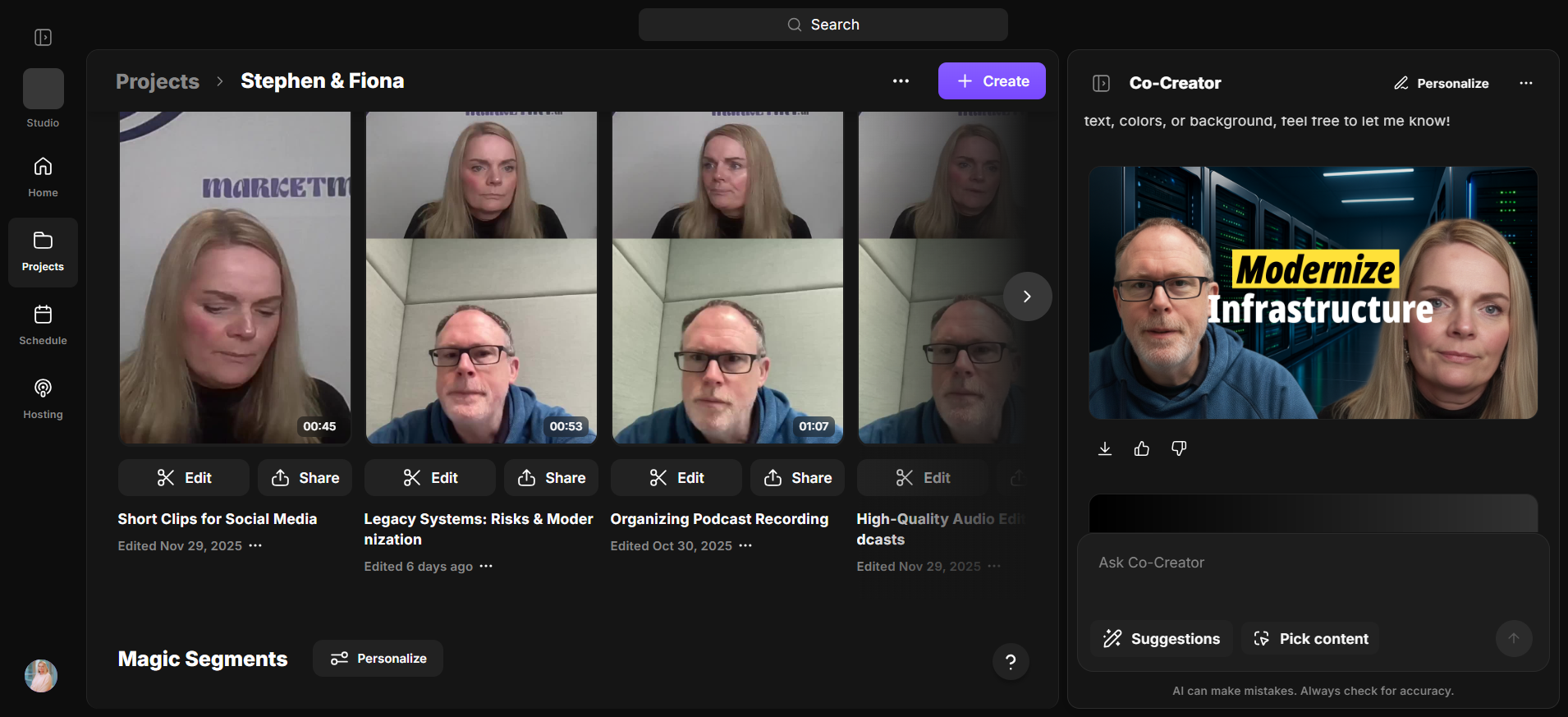Show next clips with carousel arrow
Image resolution: width=1568 pixels, height=717 pixels.
click(1027, 296)
